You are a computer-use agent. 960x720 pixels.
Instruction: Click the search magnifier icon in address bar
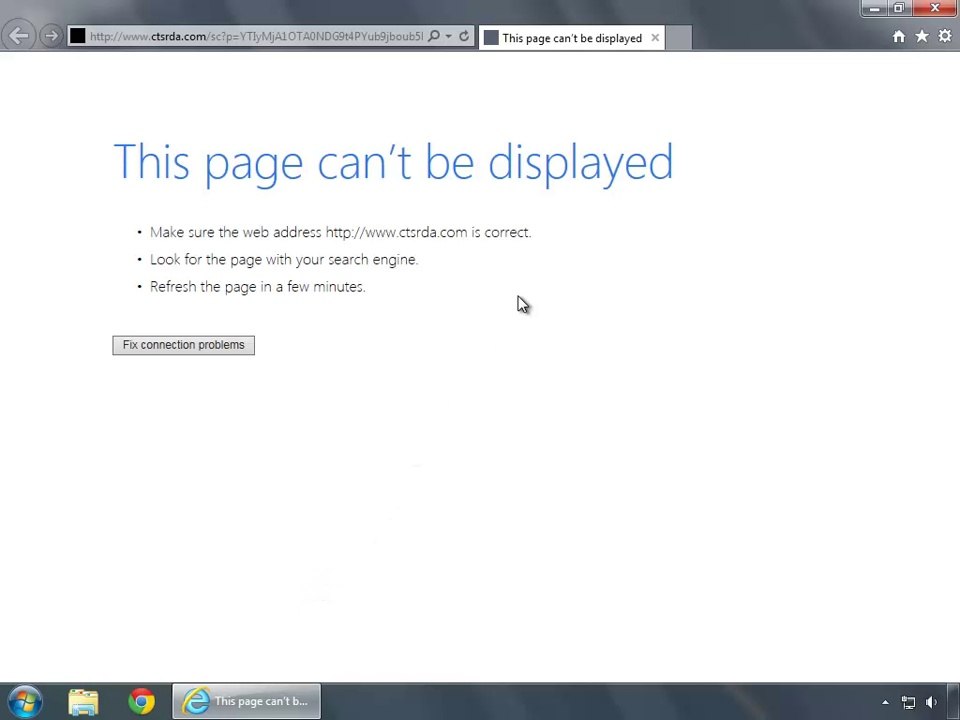pyautogui.click(x=434, y=36)
